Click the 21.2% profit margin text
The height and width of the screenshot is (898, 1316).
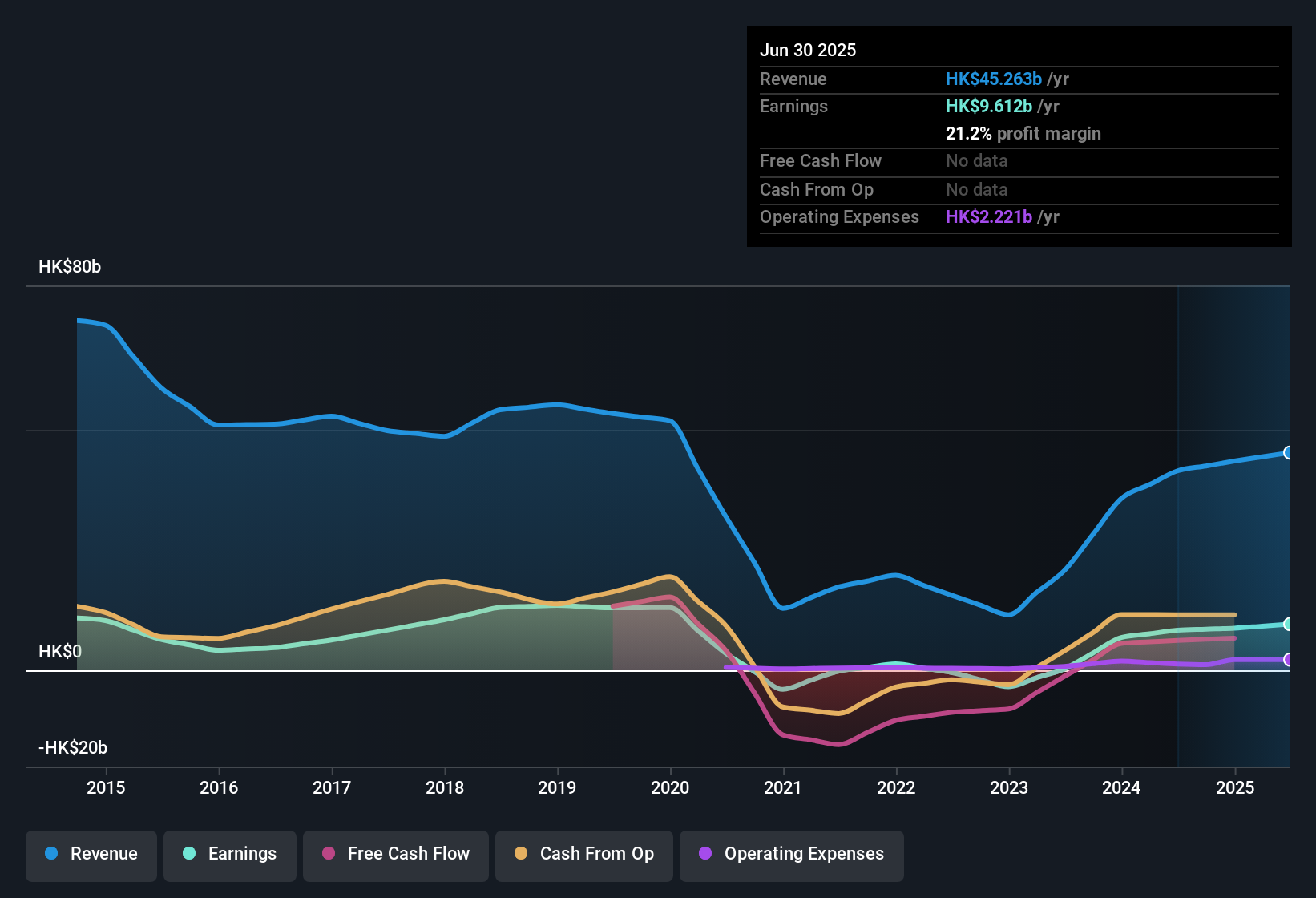tap(1023, 133)
